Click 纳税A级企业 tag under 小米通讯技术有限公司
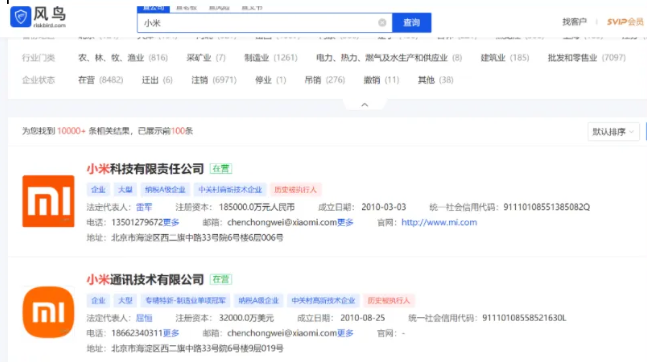 tap(258, 300)
